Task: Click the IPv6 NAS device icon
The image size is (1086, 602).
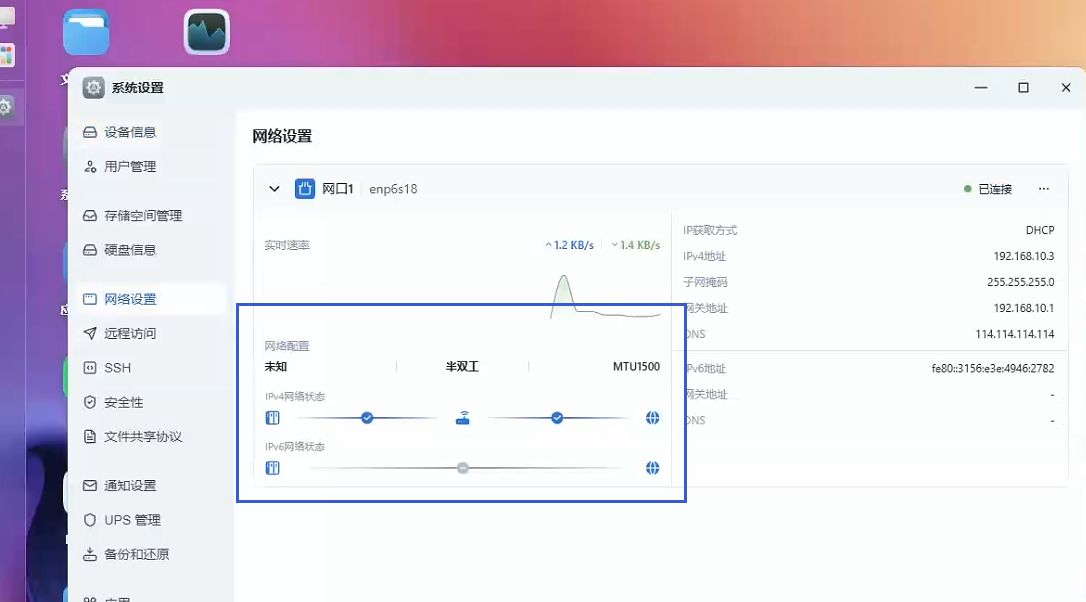Action: point(273,468)
